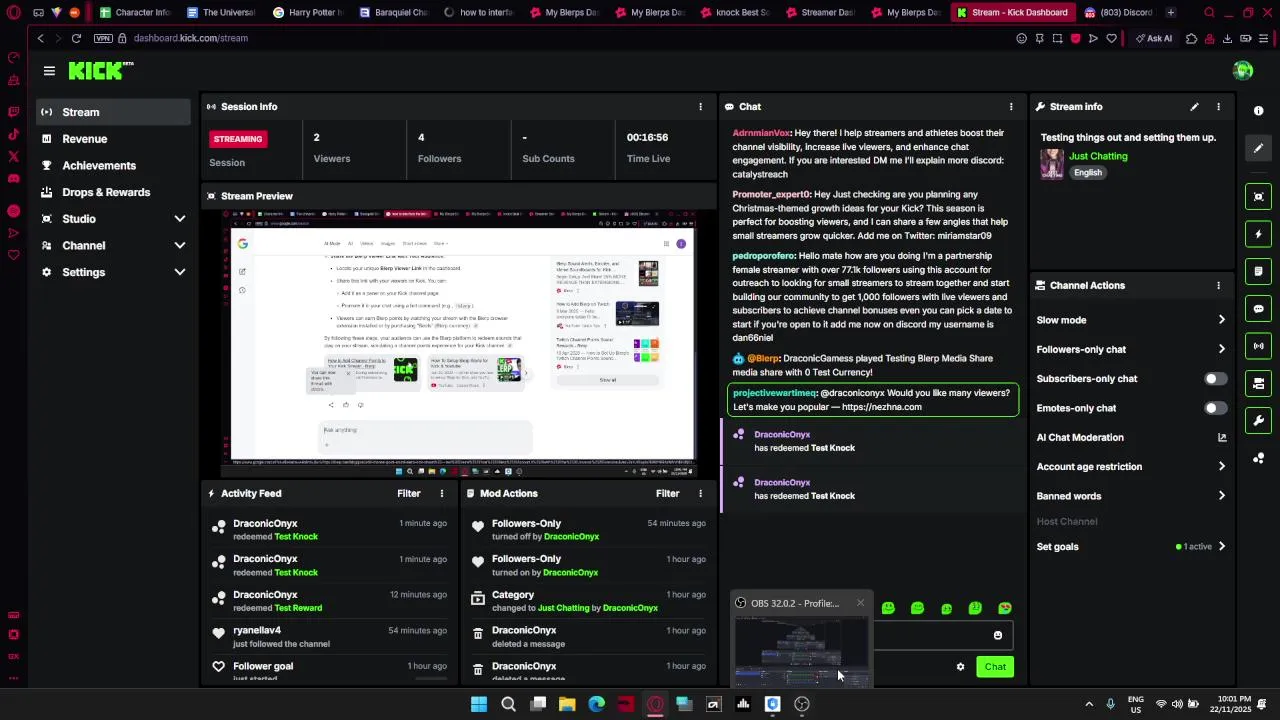1280x720 pixels.
Task: Open Drops & Rewards in sidebar
Action: [113, 192]
